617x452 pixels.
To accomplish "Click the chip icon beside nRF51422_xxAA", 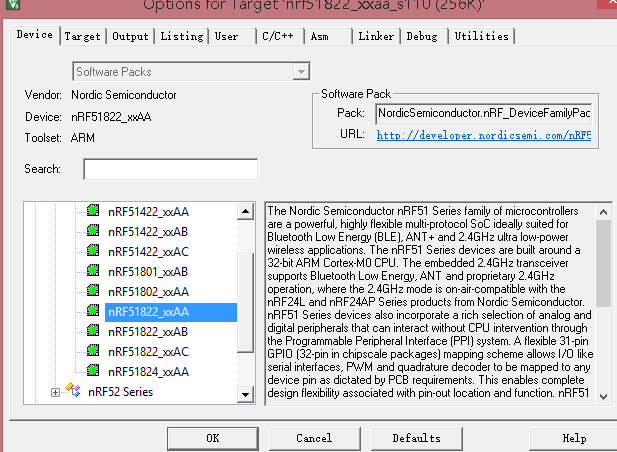I will [93, 210].
